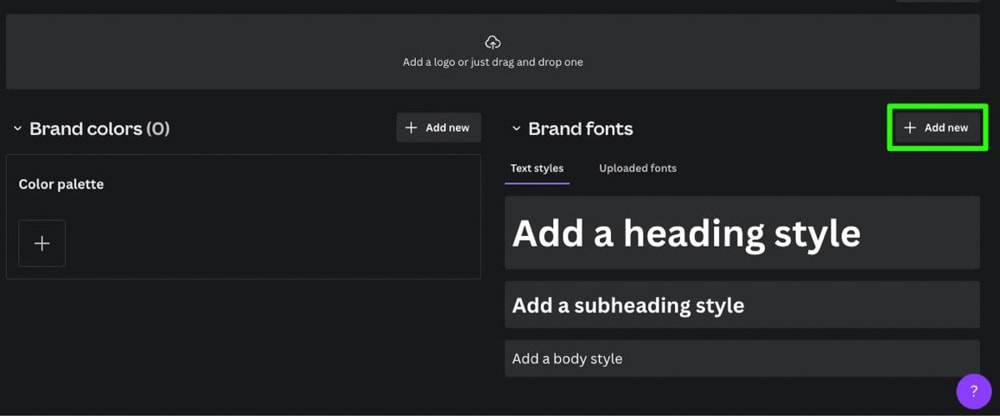Add a color with the palette plus square

[x=42, y=243]
